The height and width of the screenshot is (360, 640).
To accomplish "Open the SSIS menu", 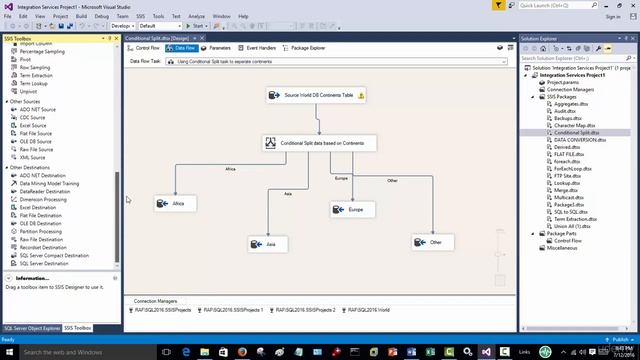I will 140,16.
